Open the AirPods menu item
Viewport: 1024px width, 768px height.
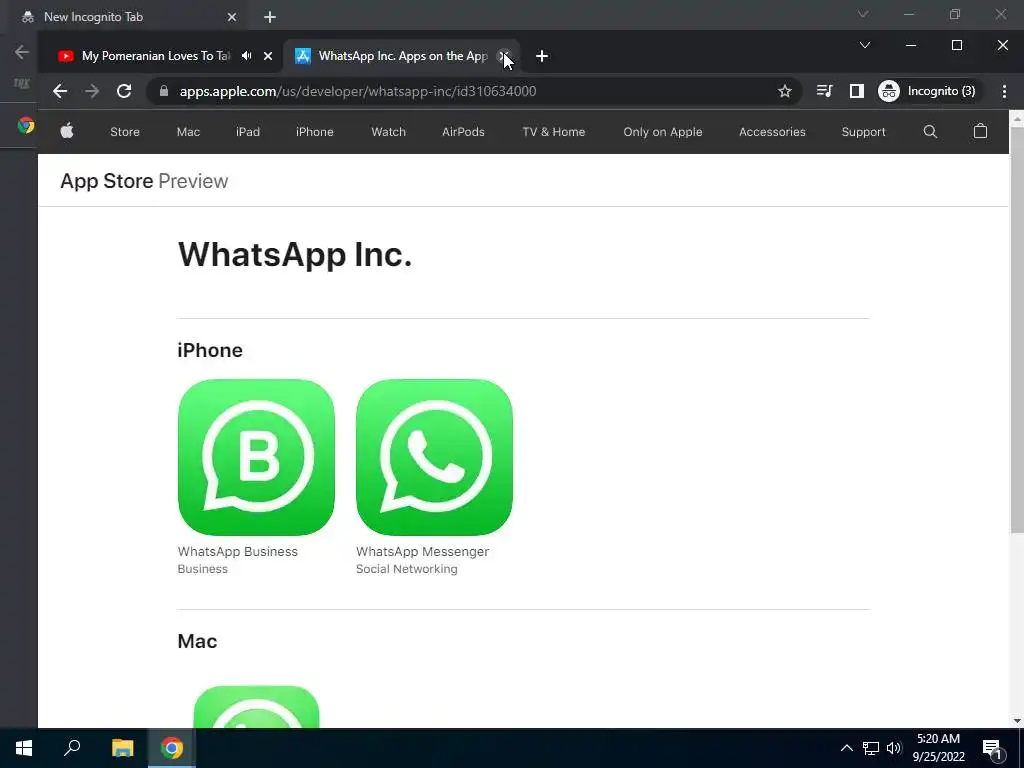point(463,131)
